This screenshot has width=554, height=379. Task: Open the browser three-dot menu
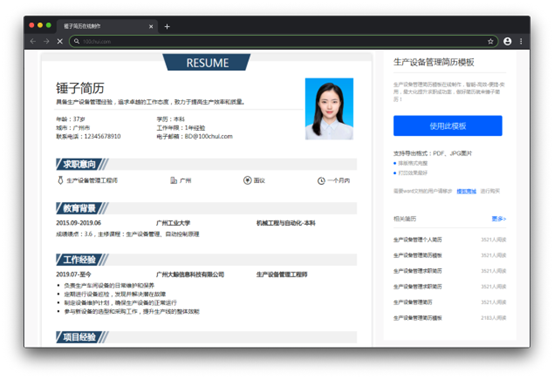(x=521, y=41)
